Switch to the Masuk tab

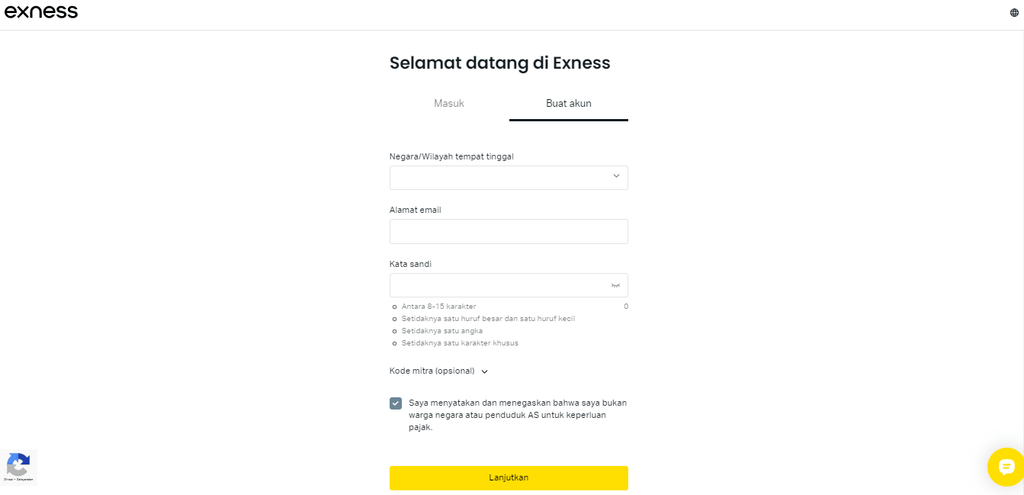(x=449, y=103)
